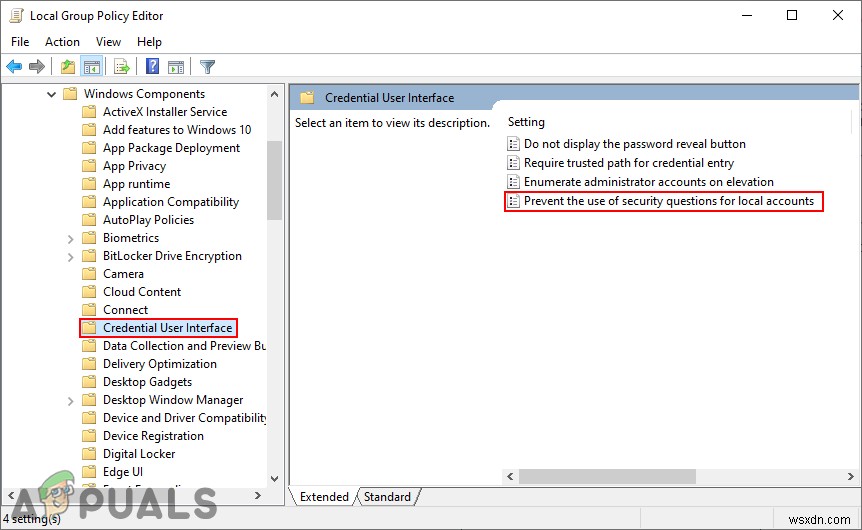Image resolution: width=862 pixels, height=530 pixels.
Task: Minimize the Local Group Policy Editor window
Action: coord(747,15)
